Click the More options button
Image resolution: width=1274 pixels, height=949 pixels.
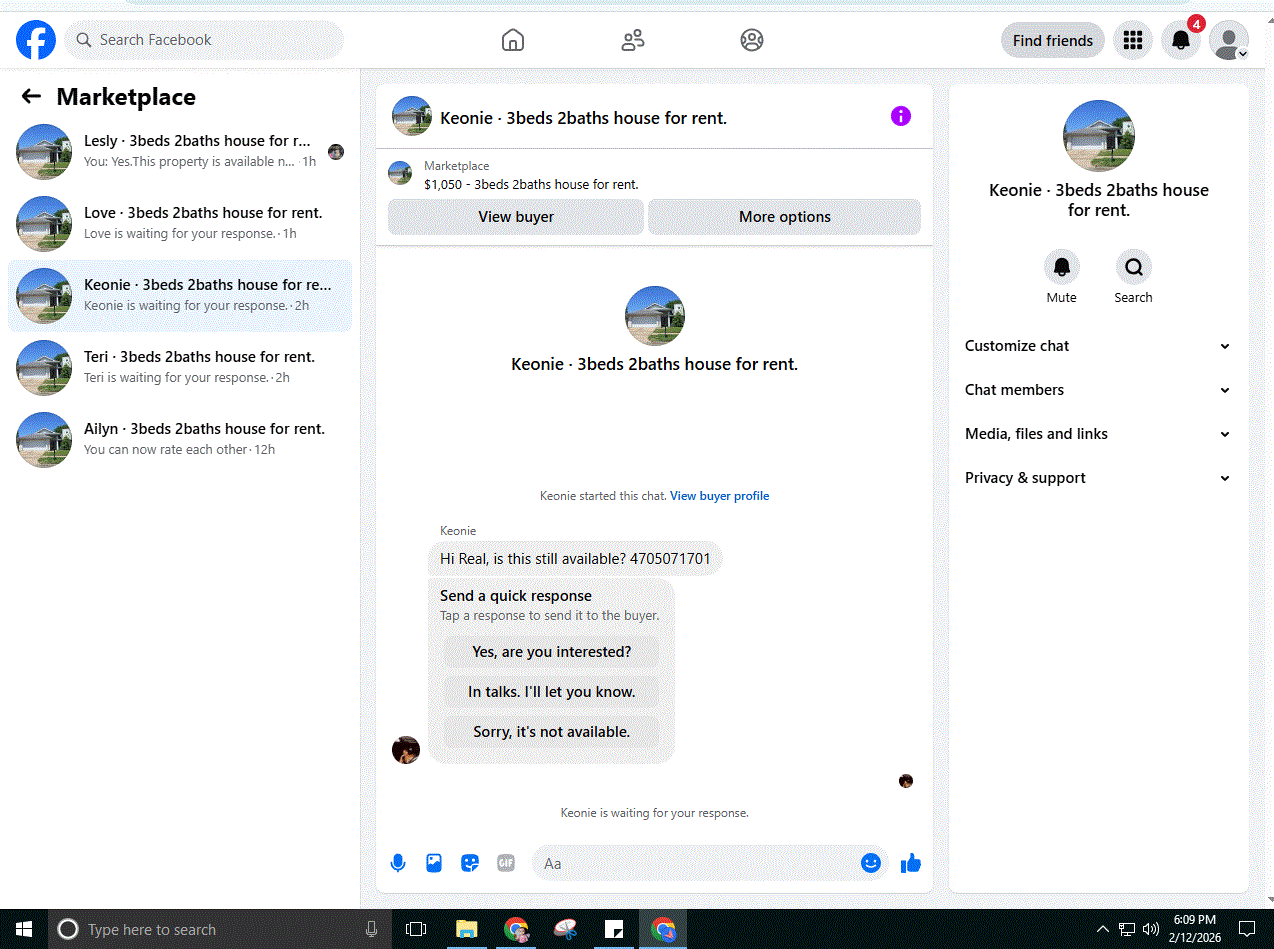(x=785, y=217)
